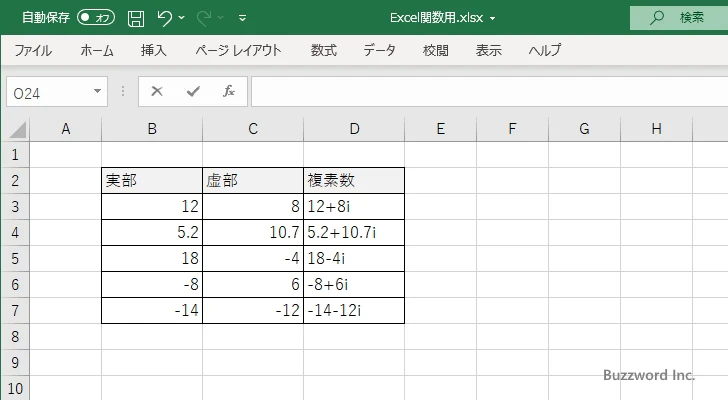Click the formula bar Cancel X icon
This screenshot has height=400, width=728.
pos(156,91)
